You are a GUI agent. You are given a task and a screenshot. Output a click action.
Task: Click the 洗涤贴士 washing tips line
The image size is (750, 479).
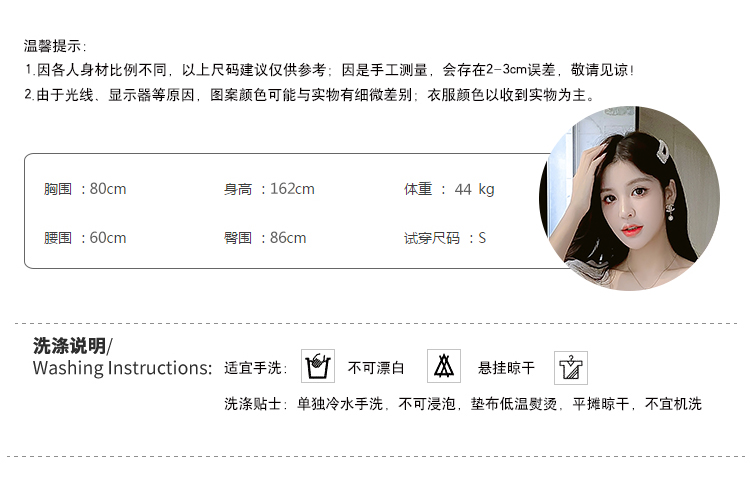click(463, 404)
